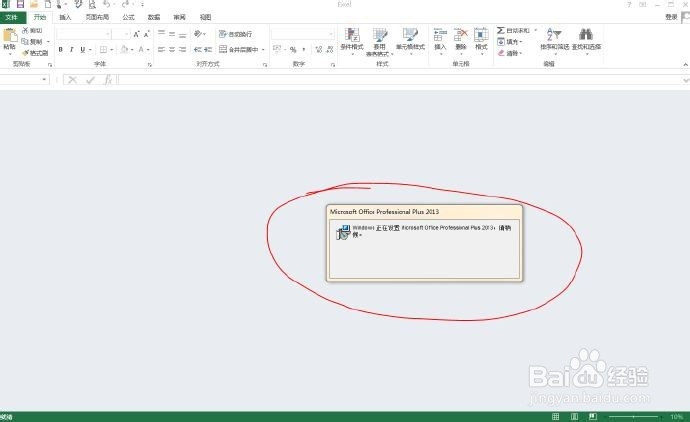Image resolution: width=690 pixels, height=422 pixels.
Task: Click the 自动换行 (Wrap Text) button
Action: point(235,34)
